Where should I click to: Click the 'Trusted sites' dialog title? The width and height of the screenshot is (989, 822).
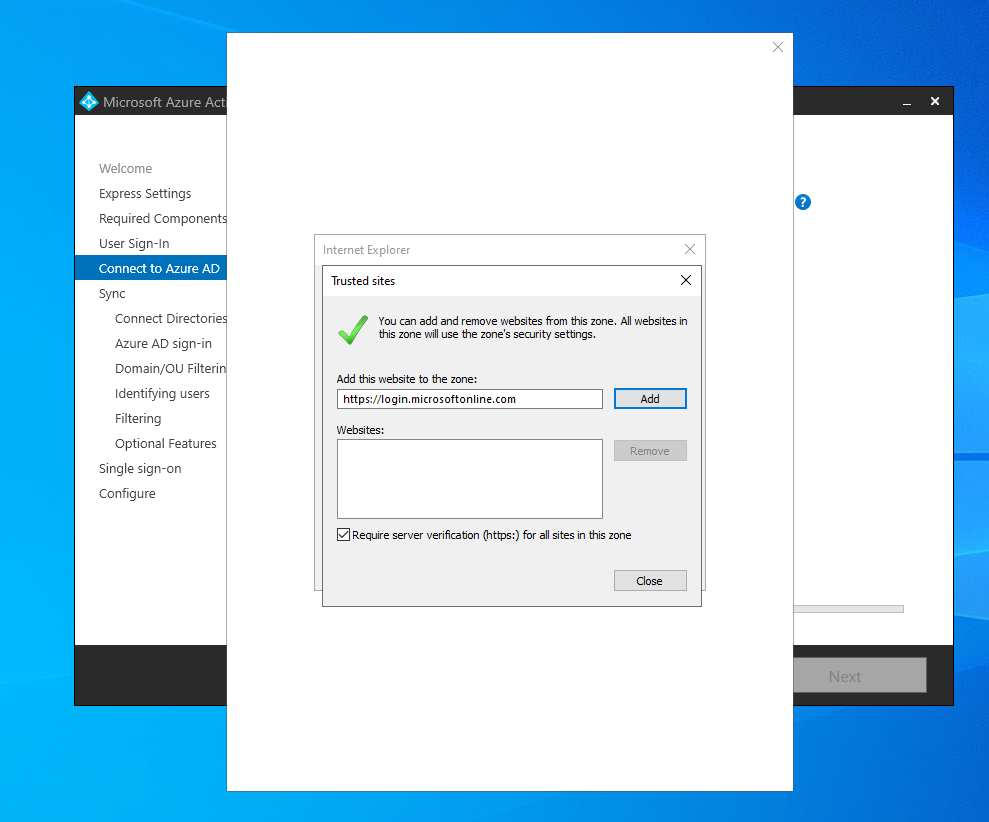[363, 281]
